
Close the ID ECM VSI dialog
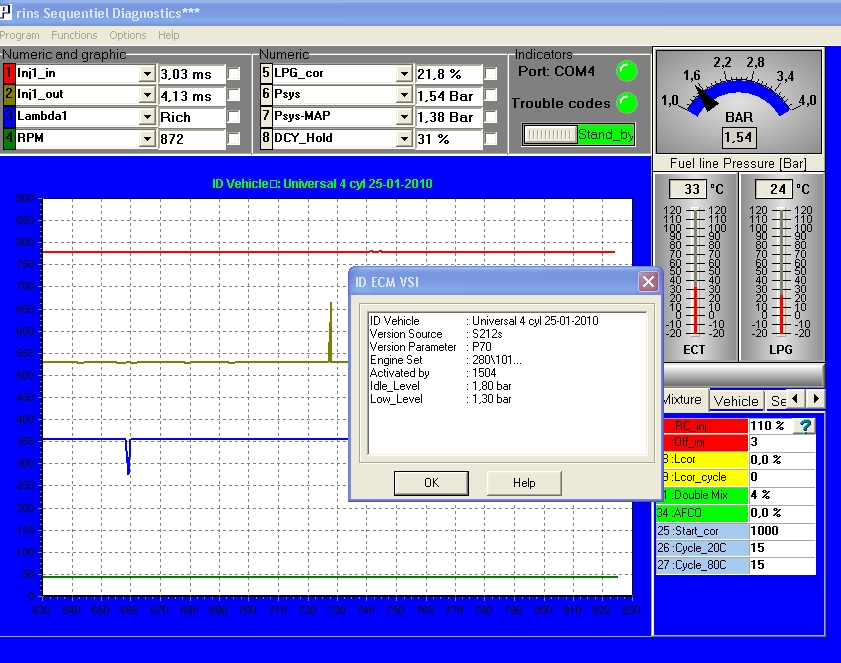647,282
